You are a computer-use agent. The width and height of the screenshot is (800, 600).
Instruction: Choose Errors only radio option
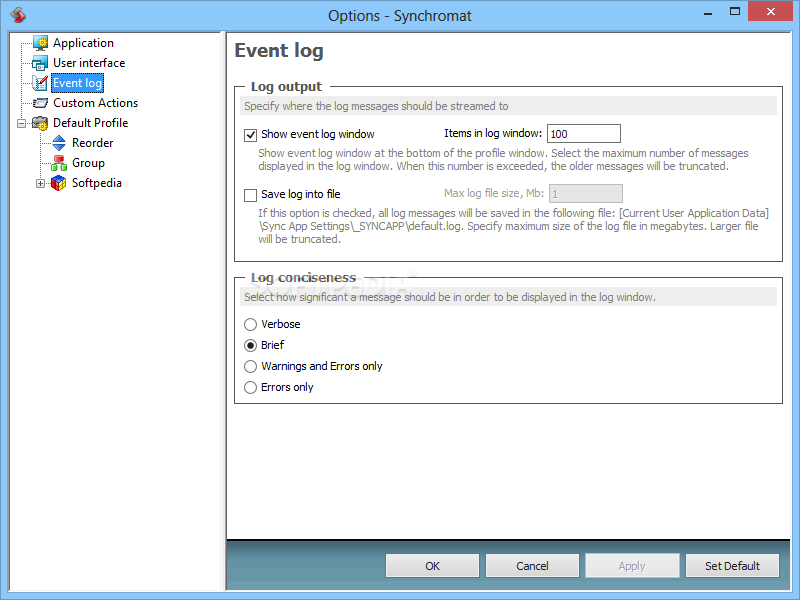point(251,387)
